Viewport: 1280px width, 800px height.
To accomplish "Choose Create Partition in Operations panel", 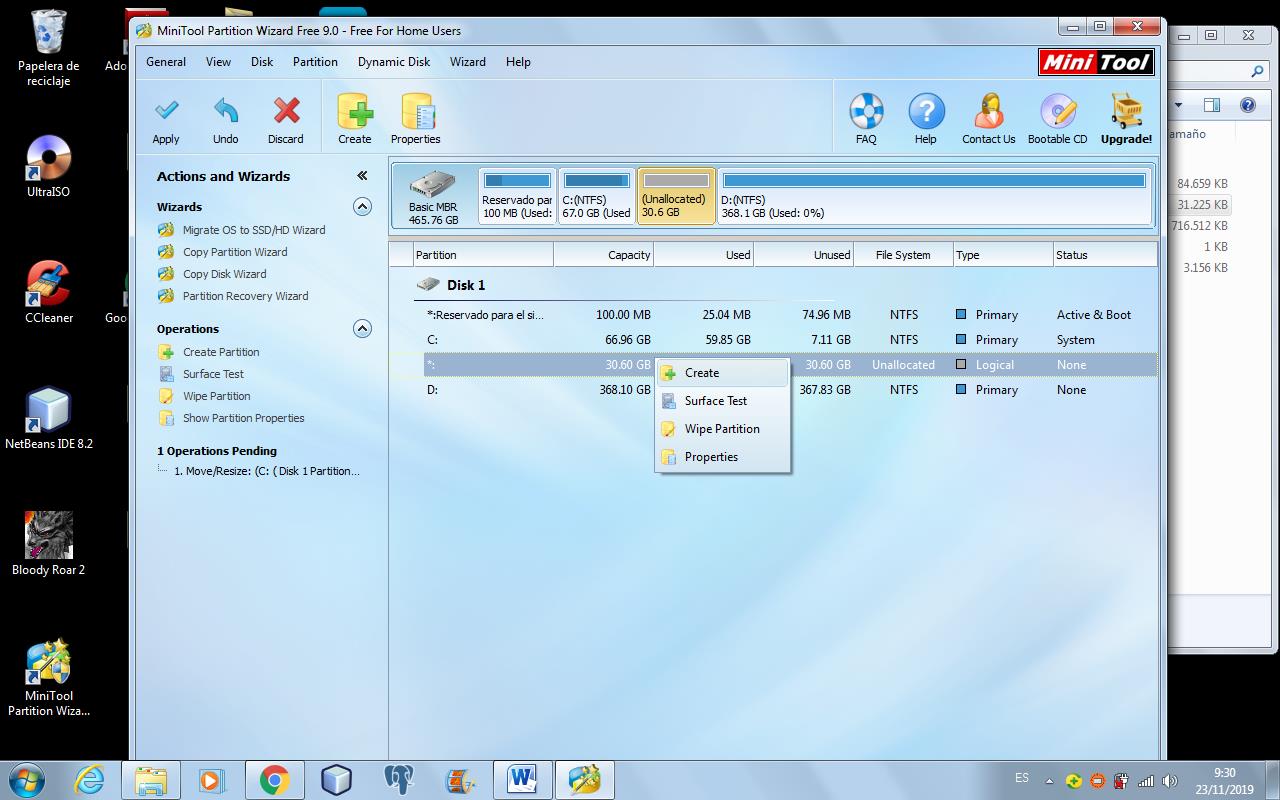I will pyautogui.click(x=221, y=352).
